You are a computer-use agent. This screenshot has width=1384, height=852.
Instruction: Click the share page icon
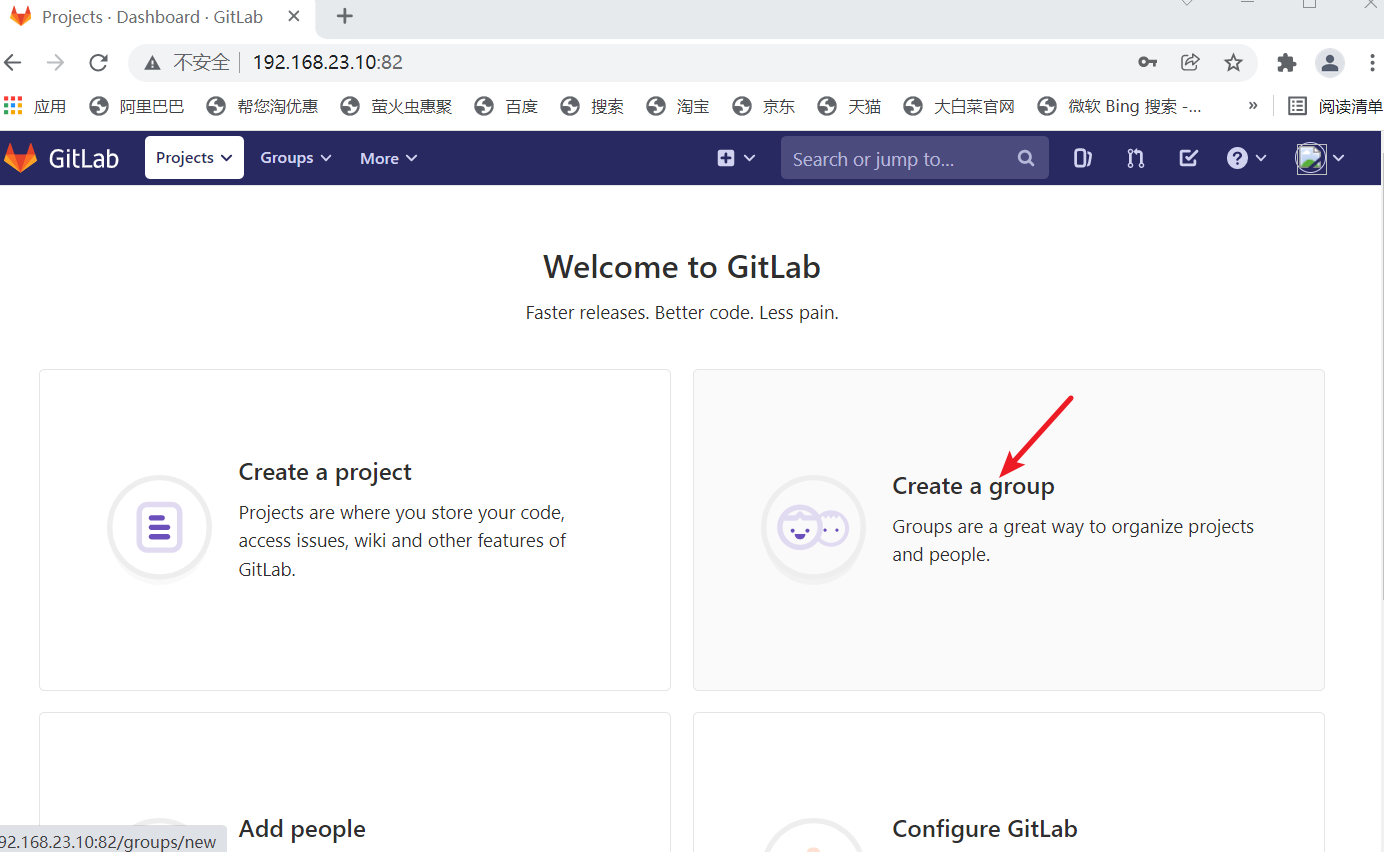click(1190, 62)
